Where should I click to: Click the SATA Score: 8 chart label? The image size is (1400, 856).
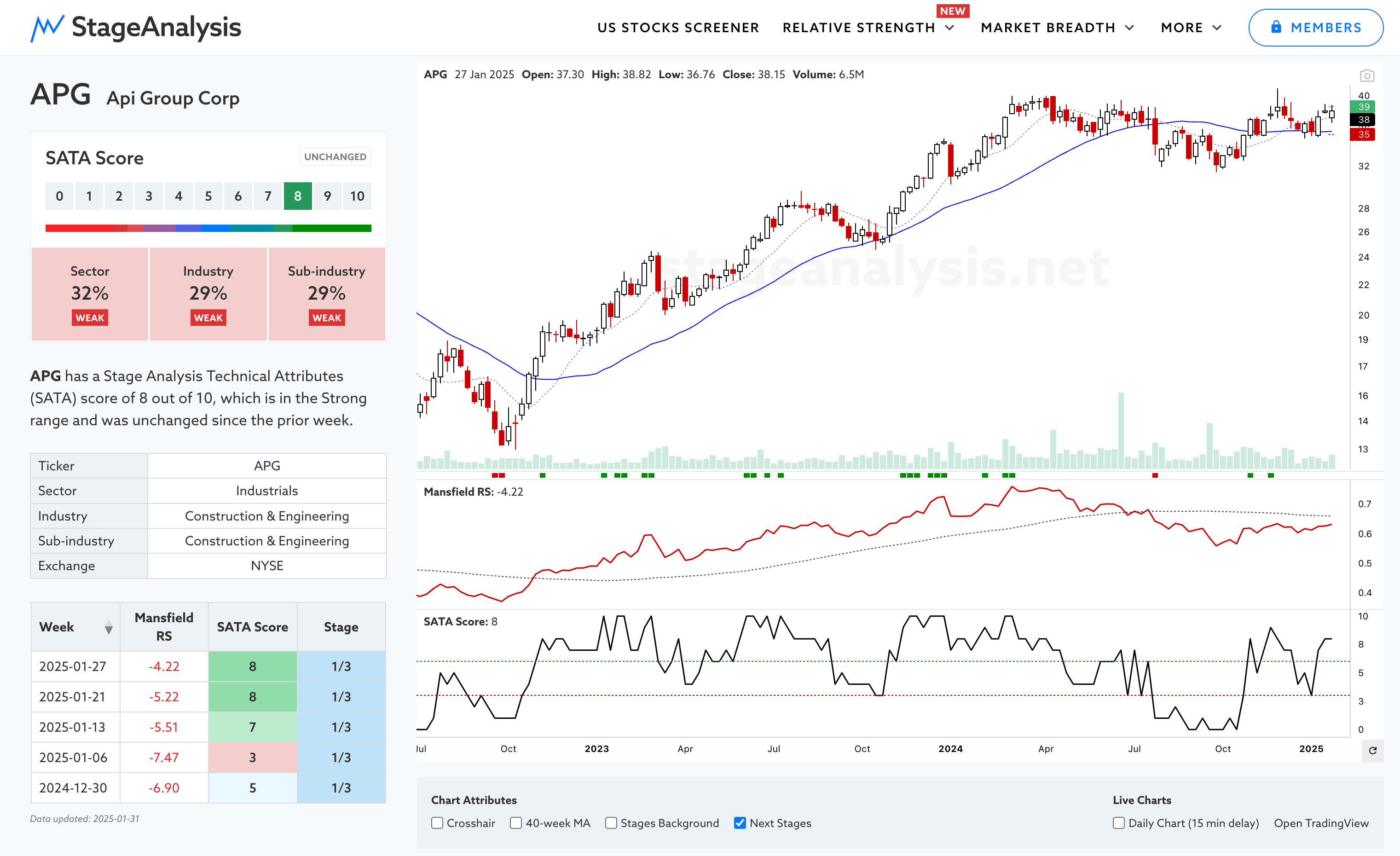460,621
